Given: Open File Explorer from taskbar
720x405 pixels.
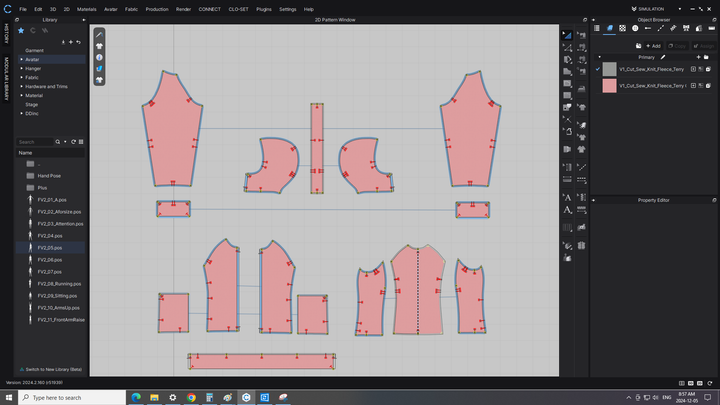Looking at the screenshot, I should [x=154, y=397].
